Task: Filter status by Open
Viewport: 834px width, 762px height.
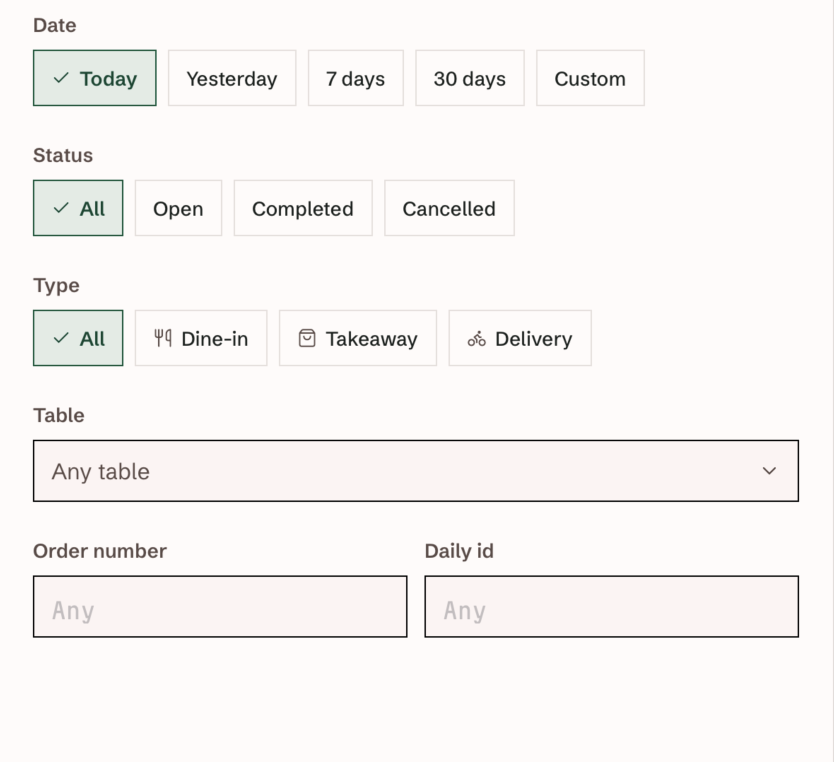Action: (x=178, y=208)
